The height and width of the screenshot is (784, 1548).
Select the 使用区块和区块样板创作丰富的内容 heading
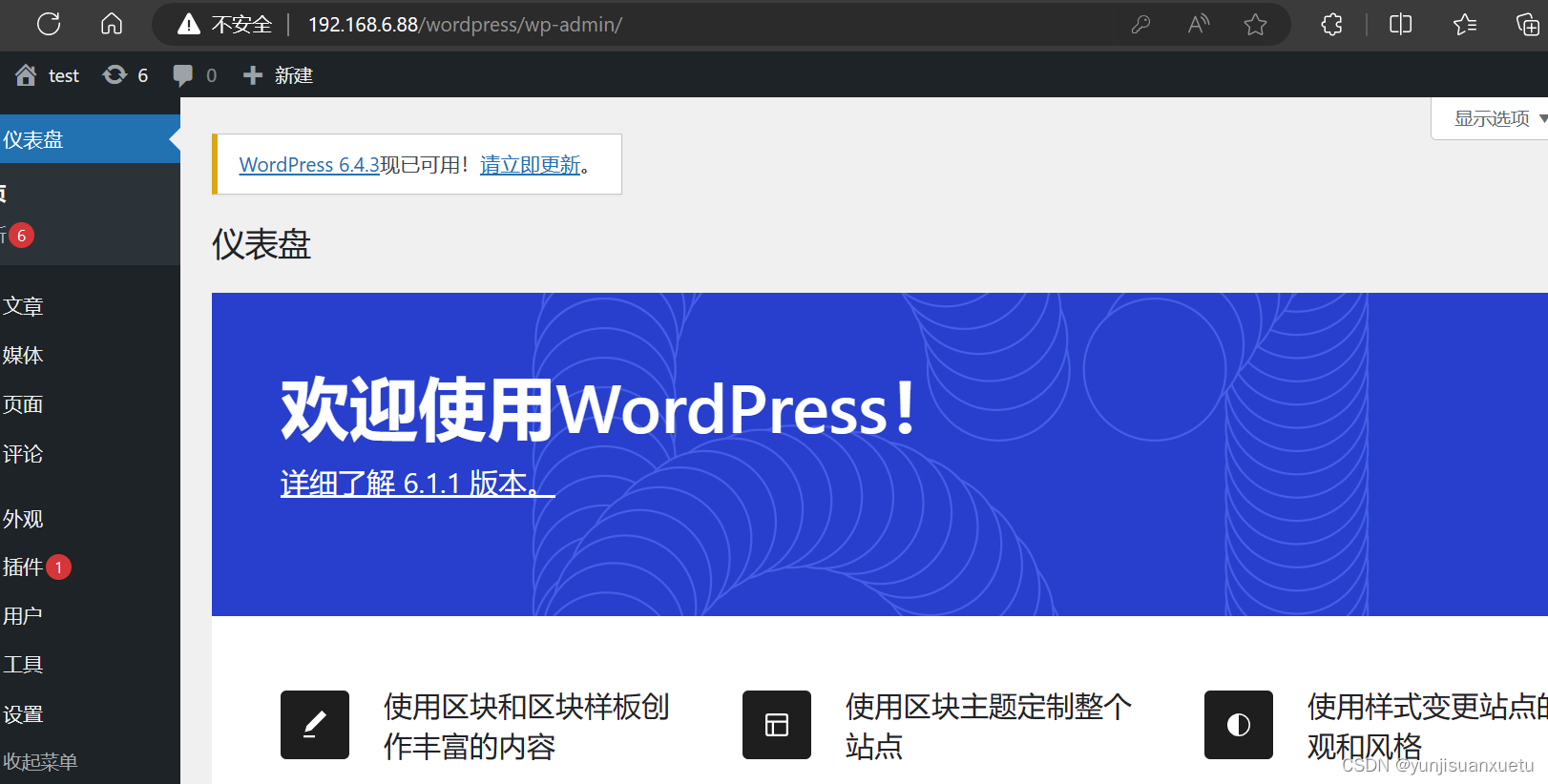pyautogui.click(x=526, y=726)
